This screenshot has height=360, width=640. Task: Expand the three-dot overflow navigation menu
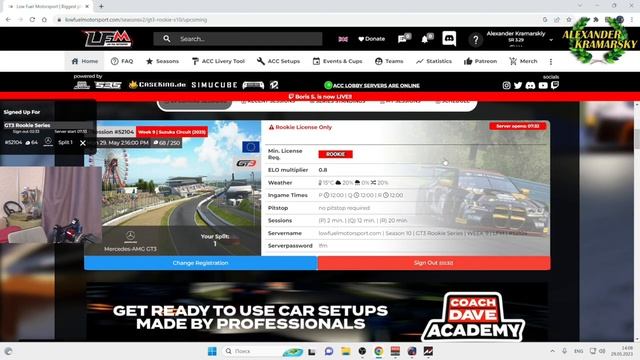(x=551, y=62)
